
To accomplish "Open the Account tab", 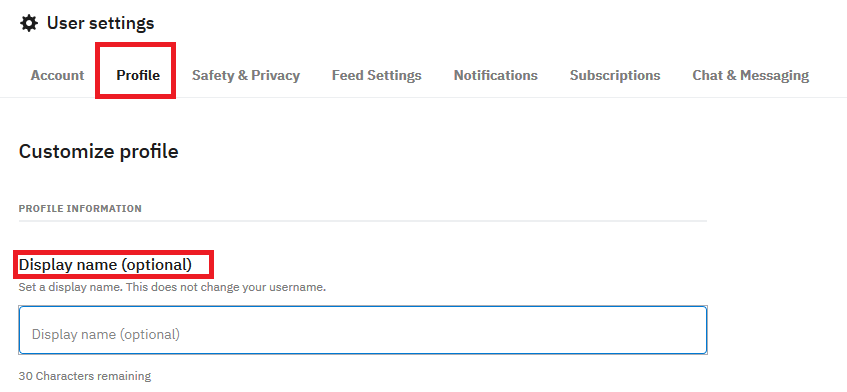I will [57, 75].
